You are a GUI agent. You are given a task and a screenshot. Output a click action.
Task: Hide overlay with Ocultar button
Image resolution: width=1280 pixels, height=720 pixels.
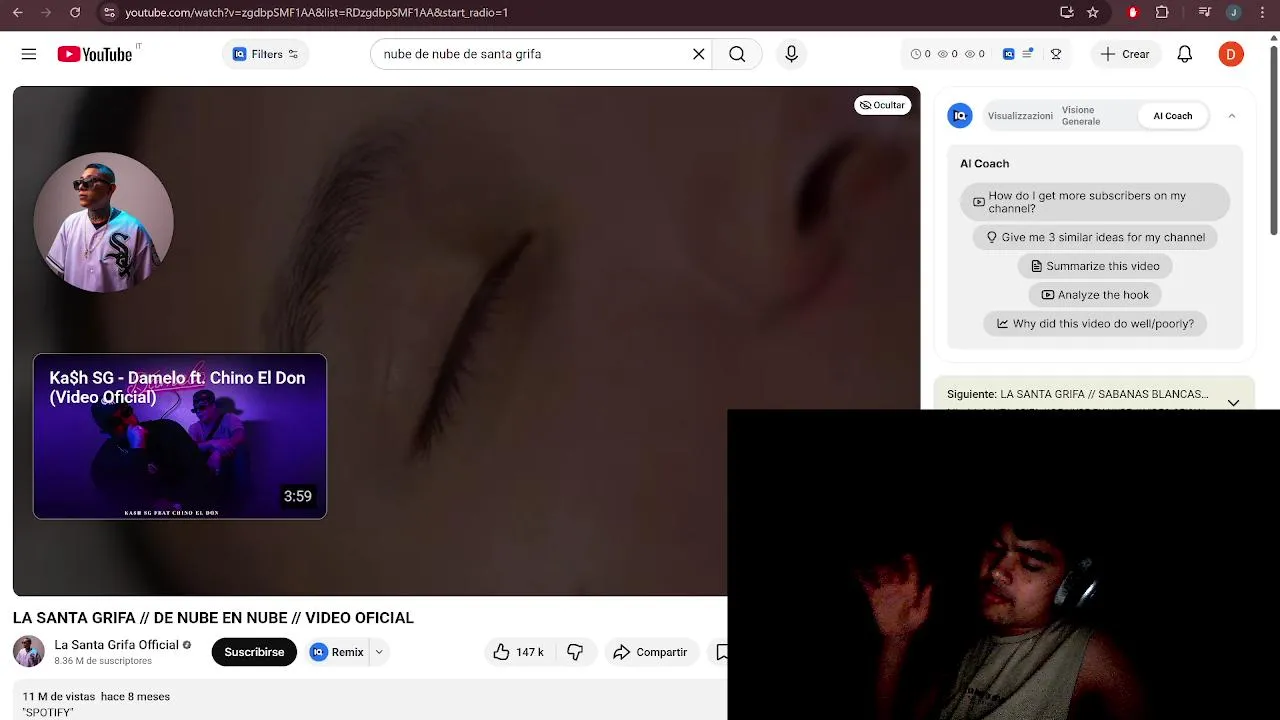tap(882, 105)
